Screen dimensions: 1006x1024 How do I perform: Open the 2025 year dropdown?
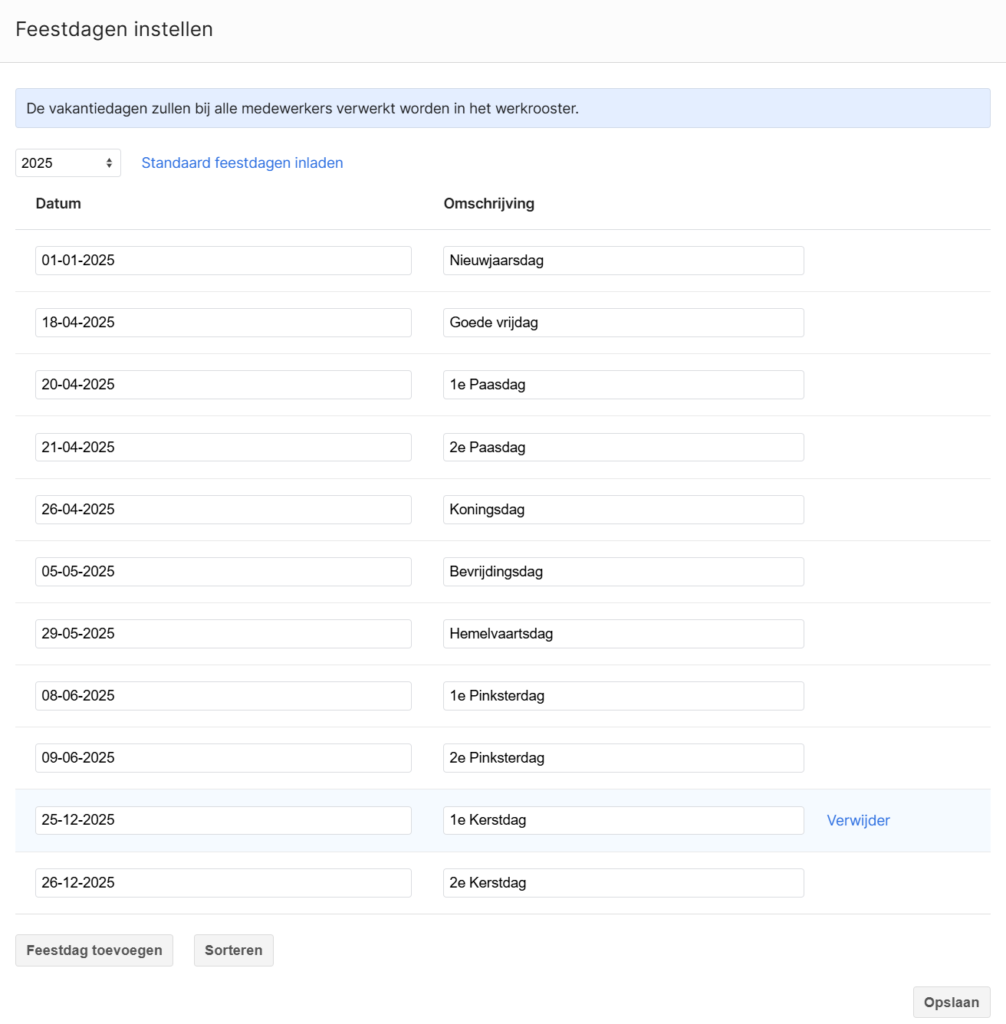pyautogui.click(x=68, y=163)
